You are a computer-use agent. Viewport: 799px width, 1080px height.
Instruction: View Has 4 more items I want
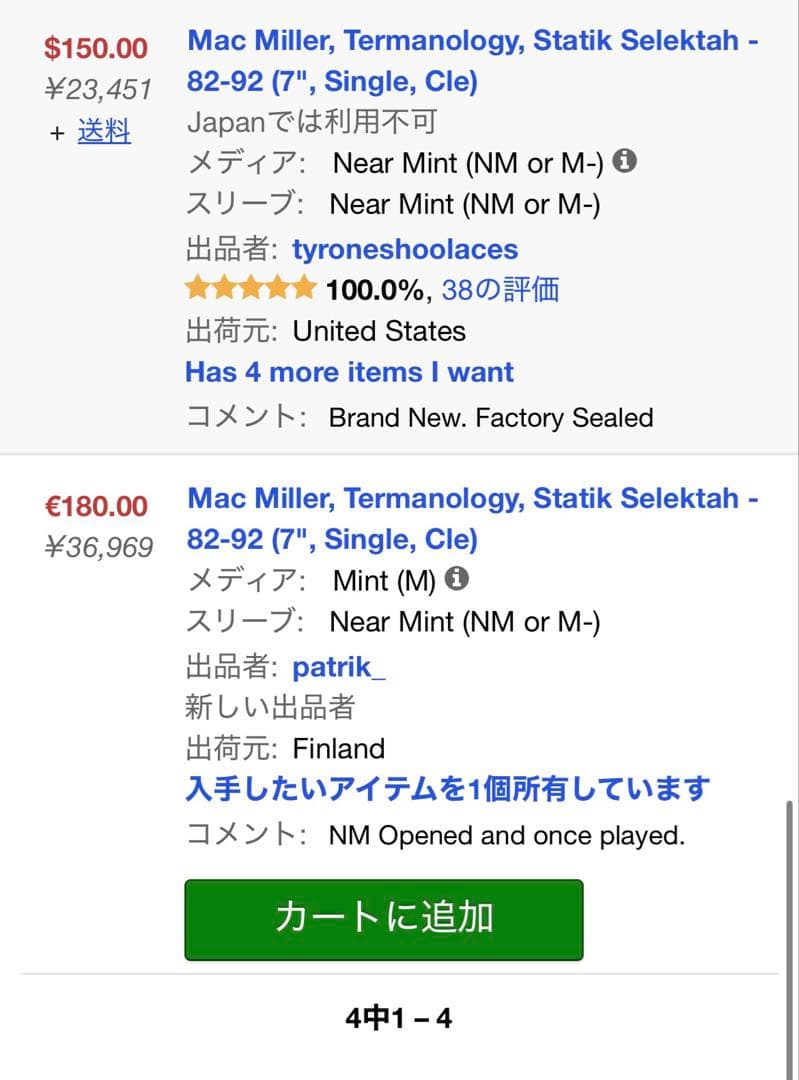(x=348, y=372)
